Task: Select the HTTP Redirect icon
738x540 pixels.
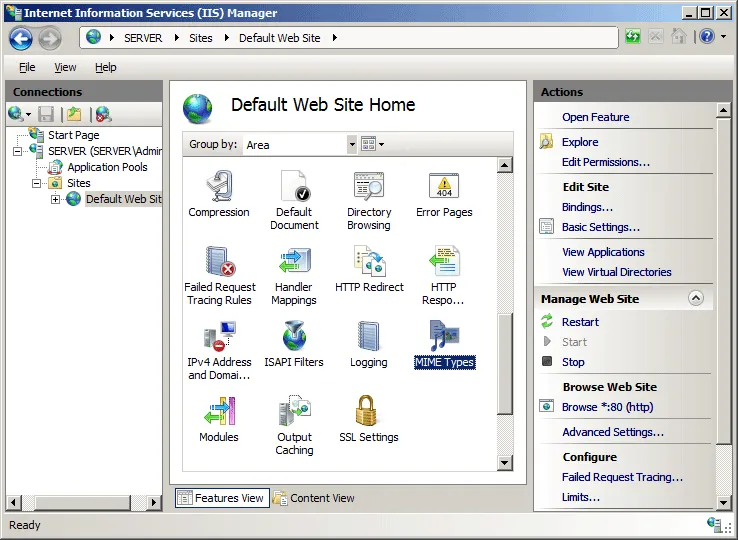Action: point(369,261)
